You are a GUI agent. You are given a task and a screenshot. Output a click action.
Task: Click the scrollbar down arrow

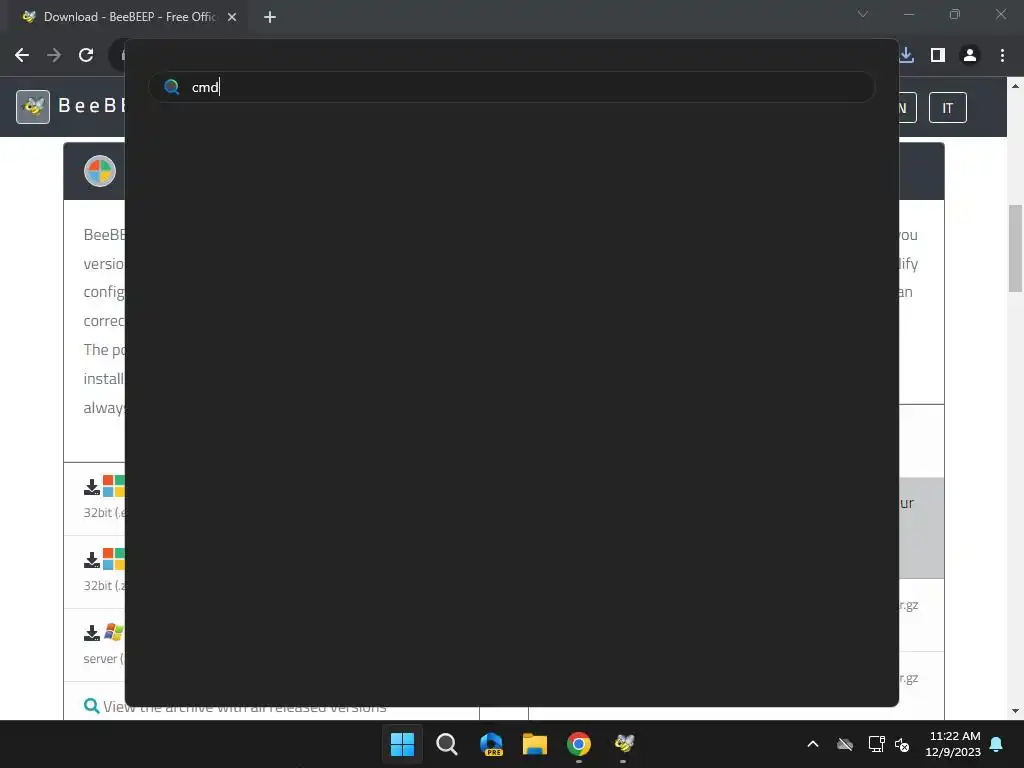1016,711
